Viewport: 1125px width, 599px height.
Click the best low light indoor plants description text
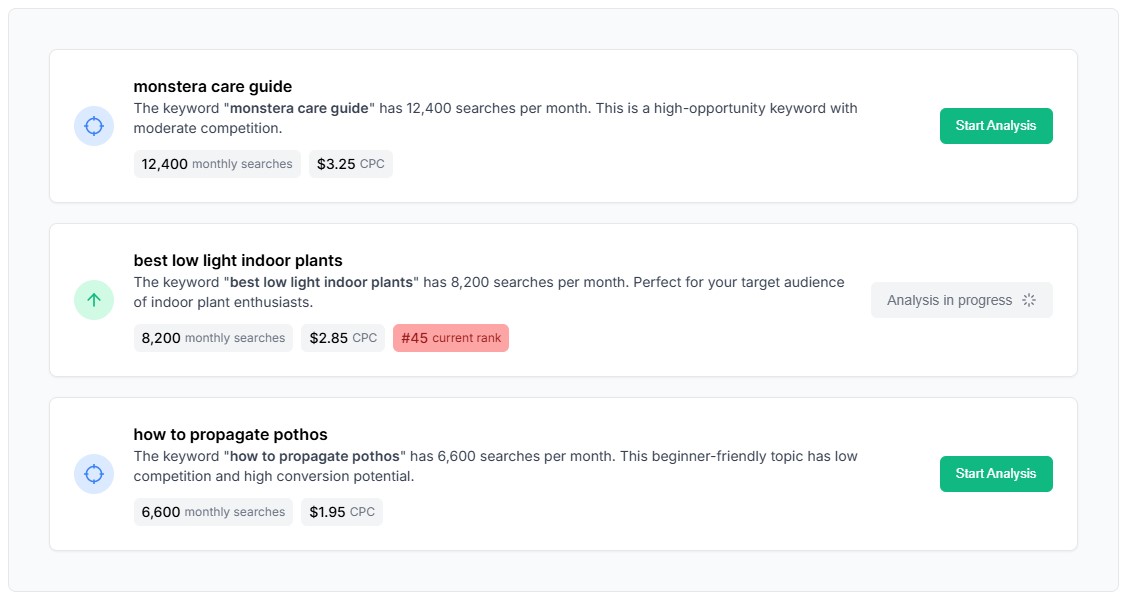pyautogui.click(x=488, y=292)
